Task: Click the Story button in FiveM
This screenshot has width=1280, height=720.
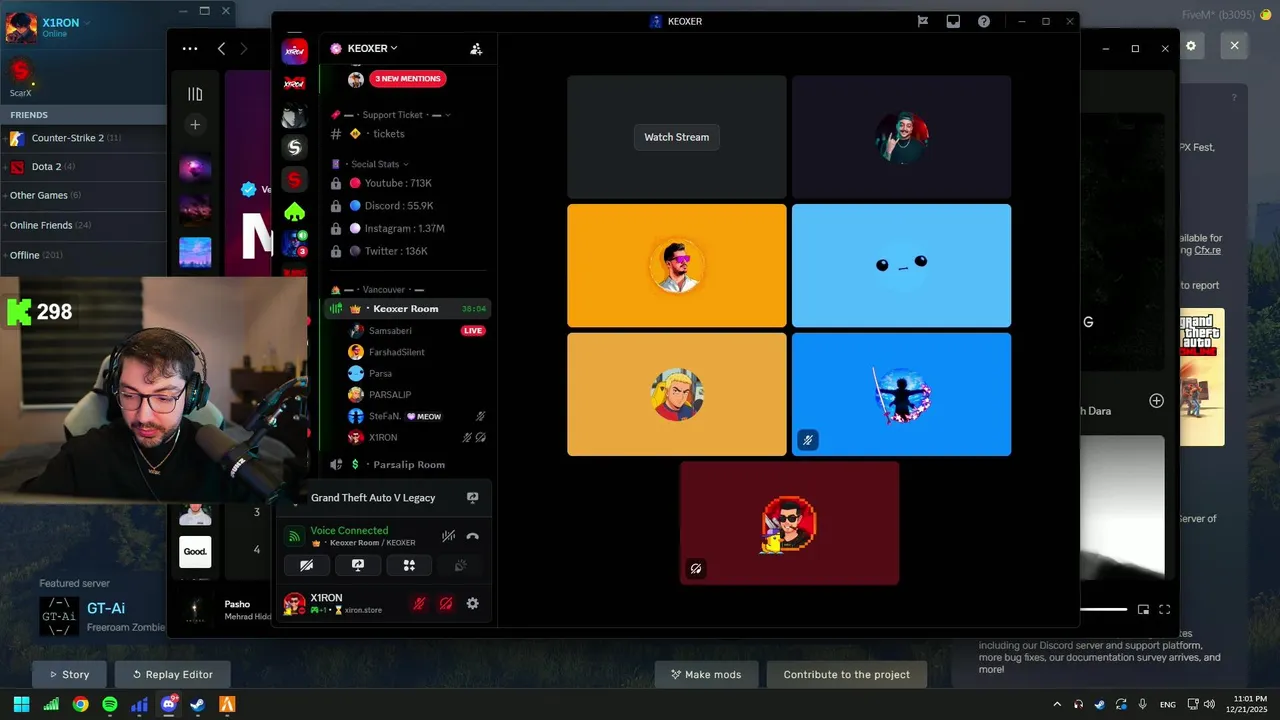Action: (x=69, y=674)
